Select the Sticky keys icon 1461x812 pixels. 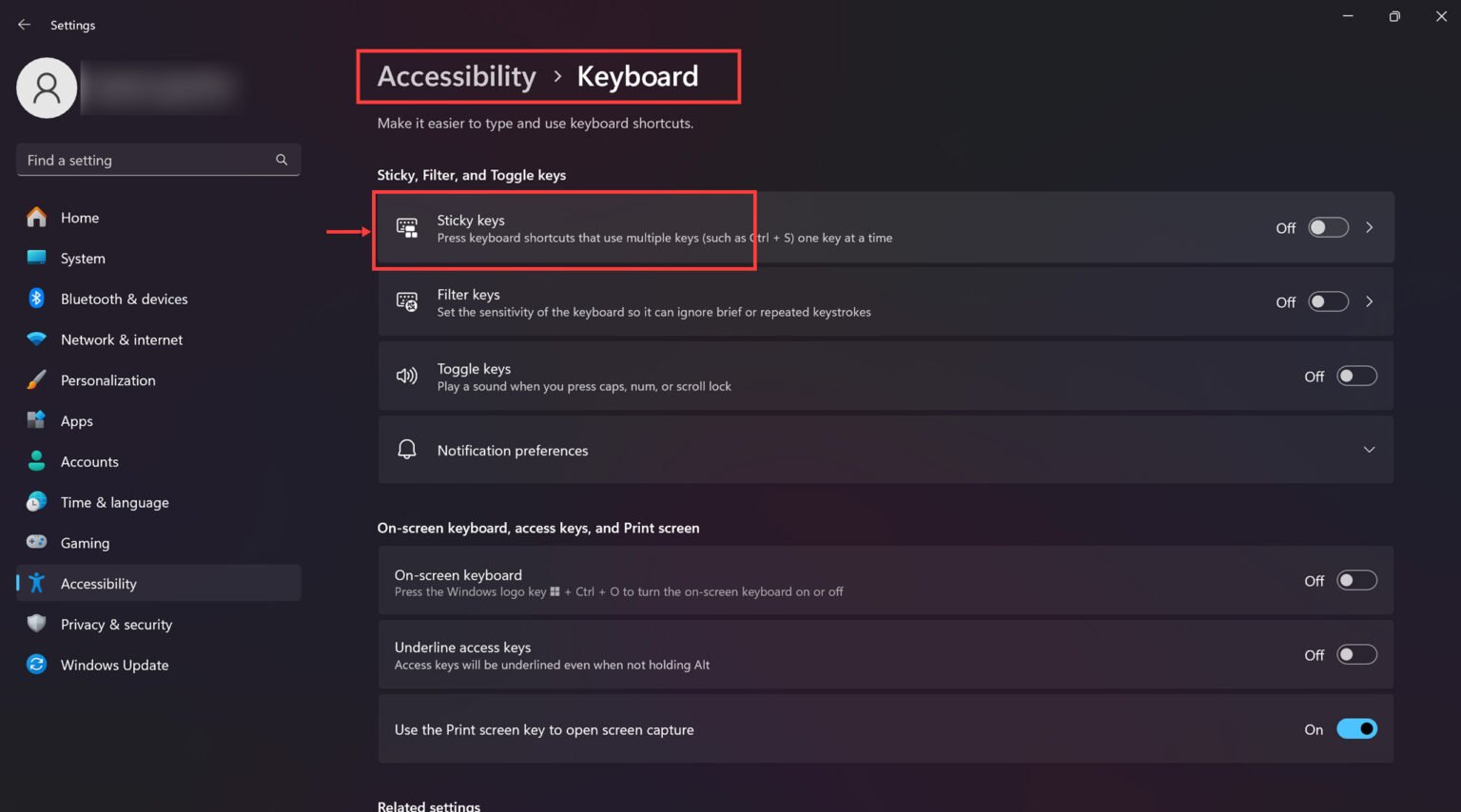[x=407, y=228]
